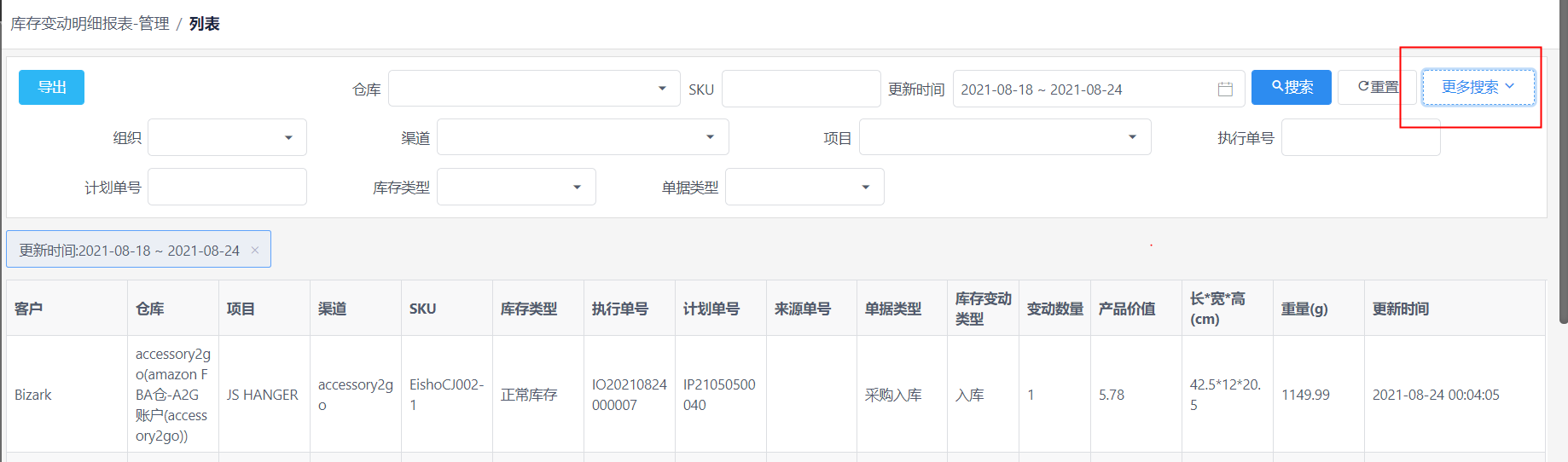
Task: Open the 库存类型 dropdown
Action: (516, 187)
